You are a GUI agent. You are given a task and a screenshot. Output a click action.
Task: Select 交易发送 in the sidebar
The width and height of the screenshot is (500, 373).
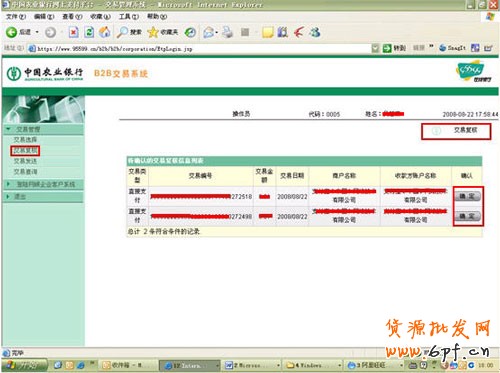(x=25, y=161)
